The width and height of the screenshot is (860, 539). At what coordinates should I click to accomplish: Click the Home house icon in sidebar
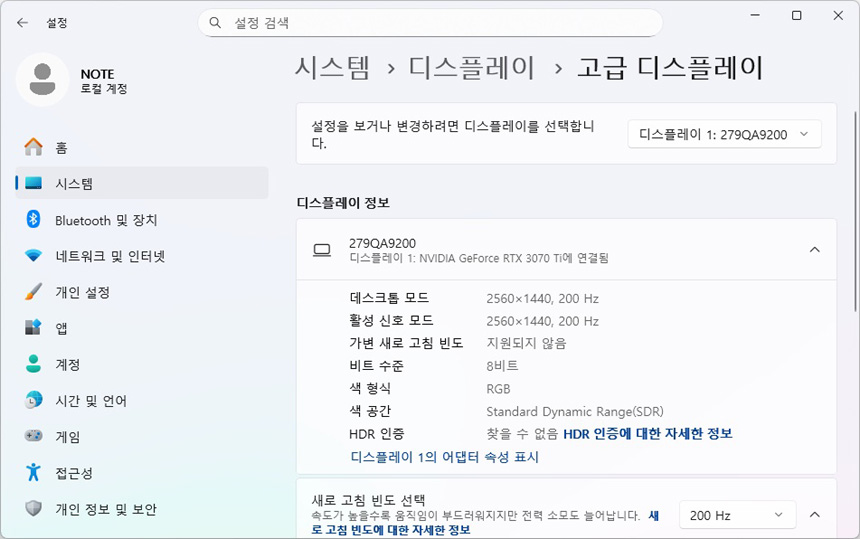pos(34,147)
